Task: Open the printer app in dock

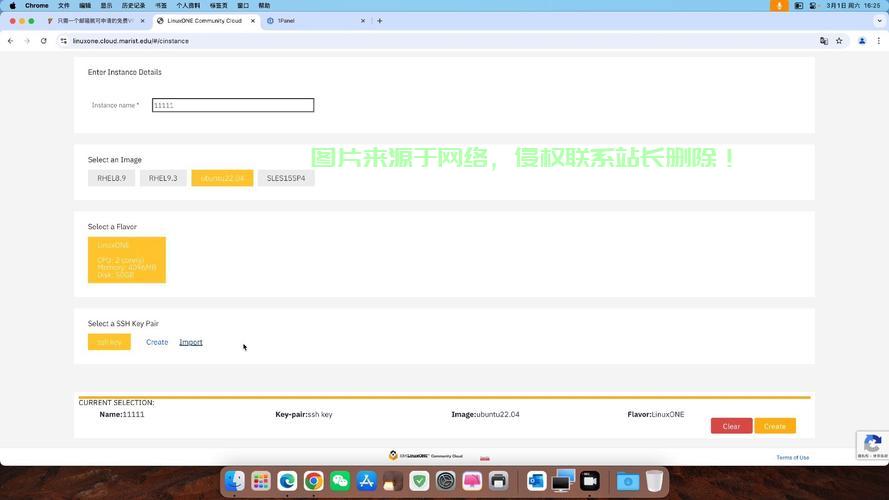Action: click(x=498, y=481)
